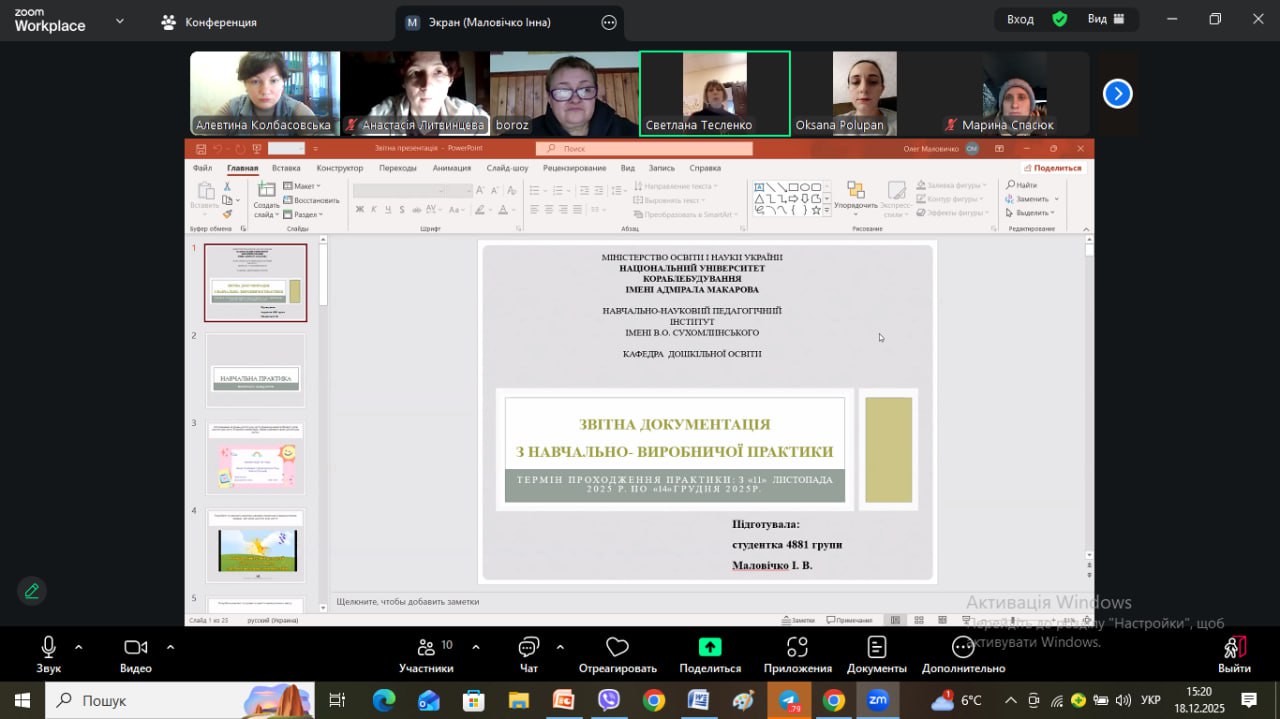Click Примечания in the PowerPoint status bar
The height and width of the screenshot is (719, 1280).
pyautogui.click(x=849, y=620)
